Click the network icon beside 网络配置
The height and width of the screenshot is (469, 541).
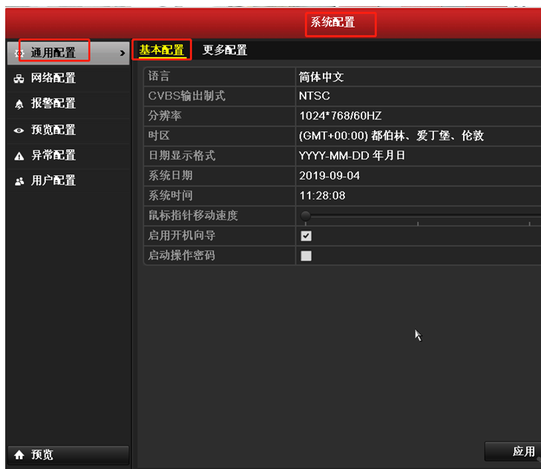(19, 79)
